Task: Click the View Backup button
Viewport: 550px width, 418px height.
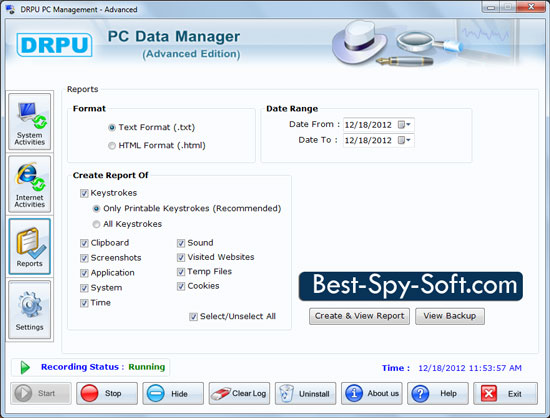Action: [x=450, y=316]
